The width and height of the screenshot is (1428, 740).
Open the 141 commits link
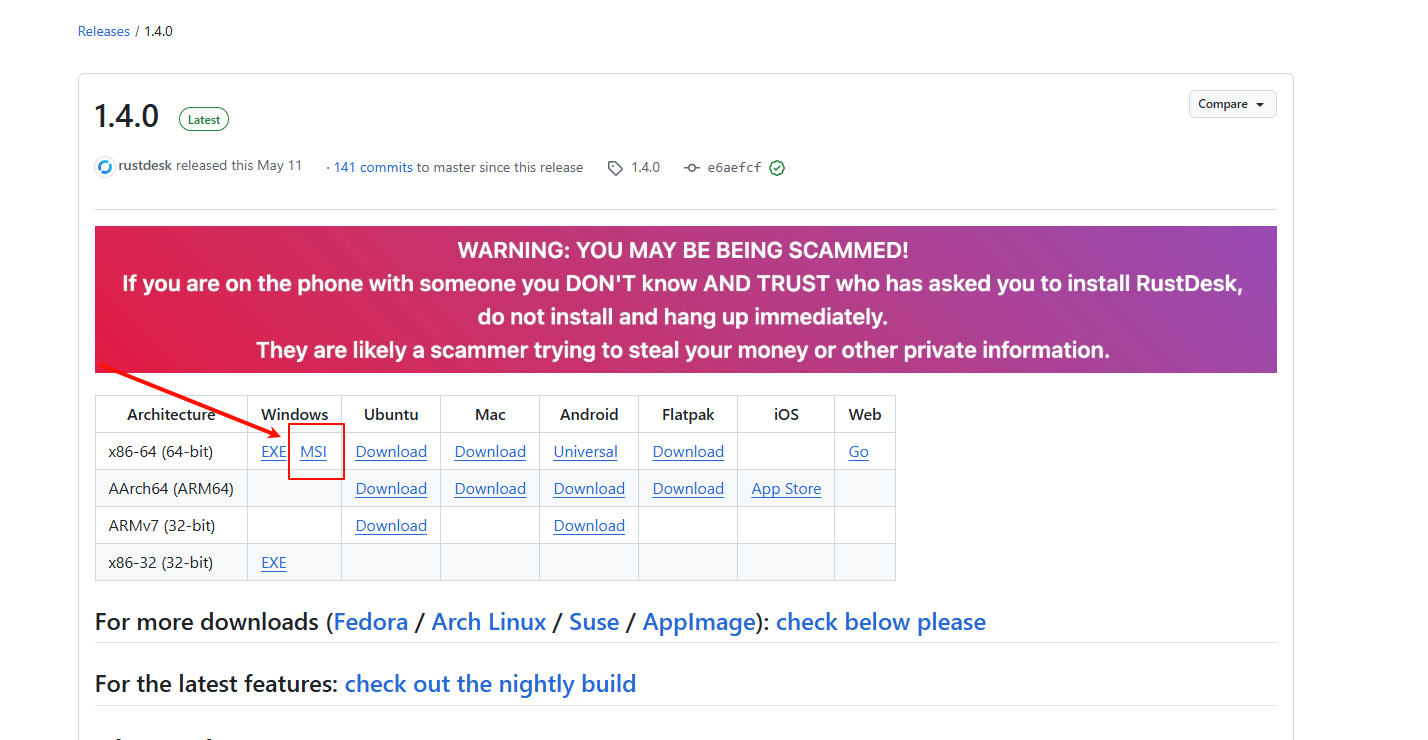pyautogui.click(x=373, y=167)
